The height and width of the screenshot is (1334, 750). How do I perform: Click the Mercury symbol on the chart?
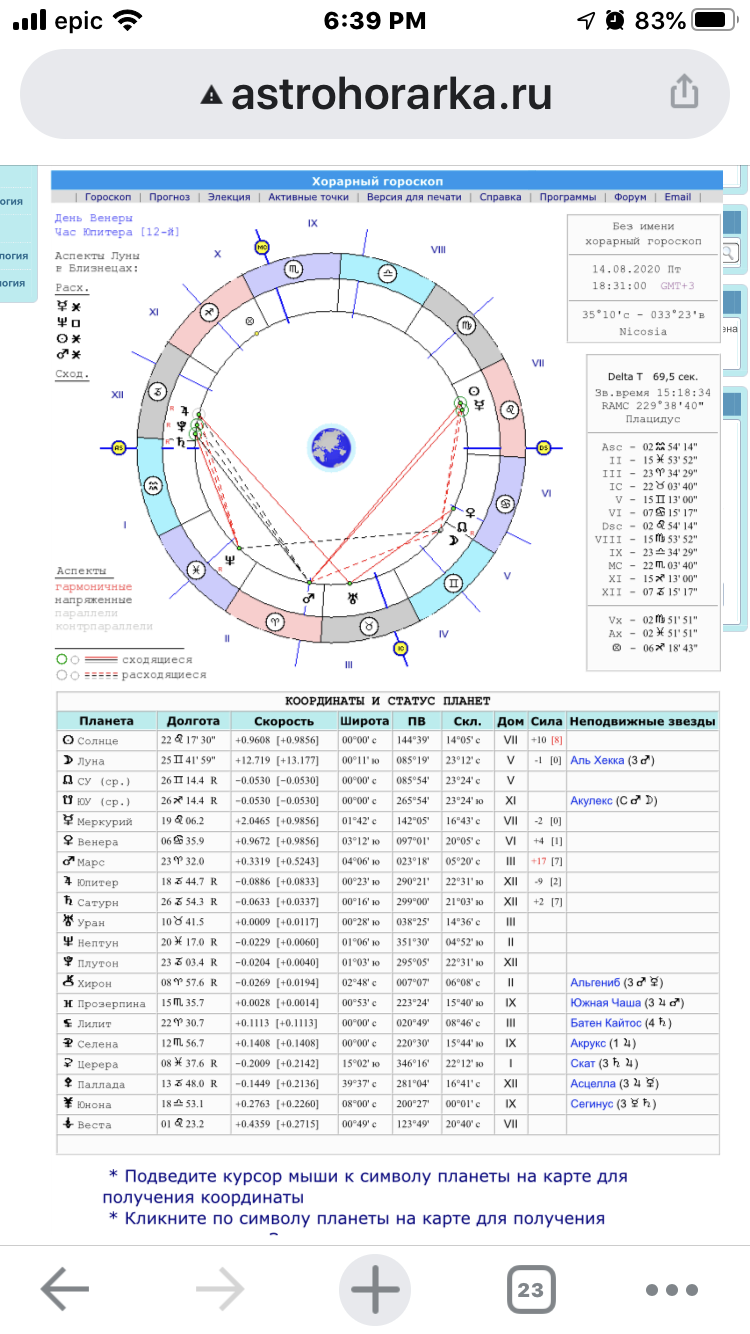pos(479,406)
